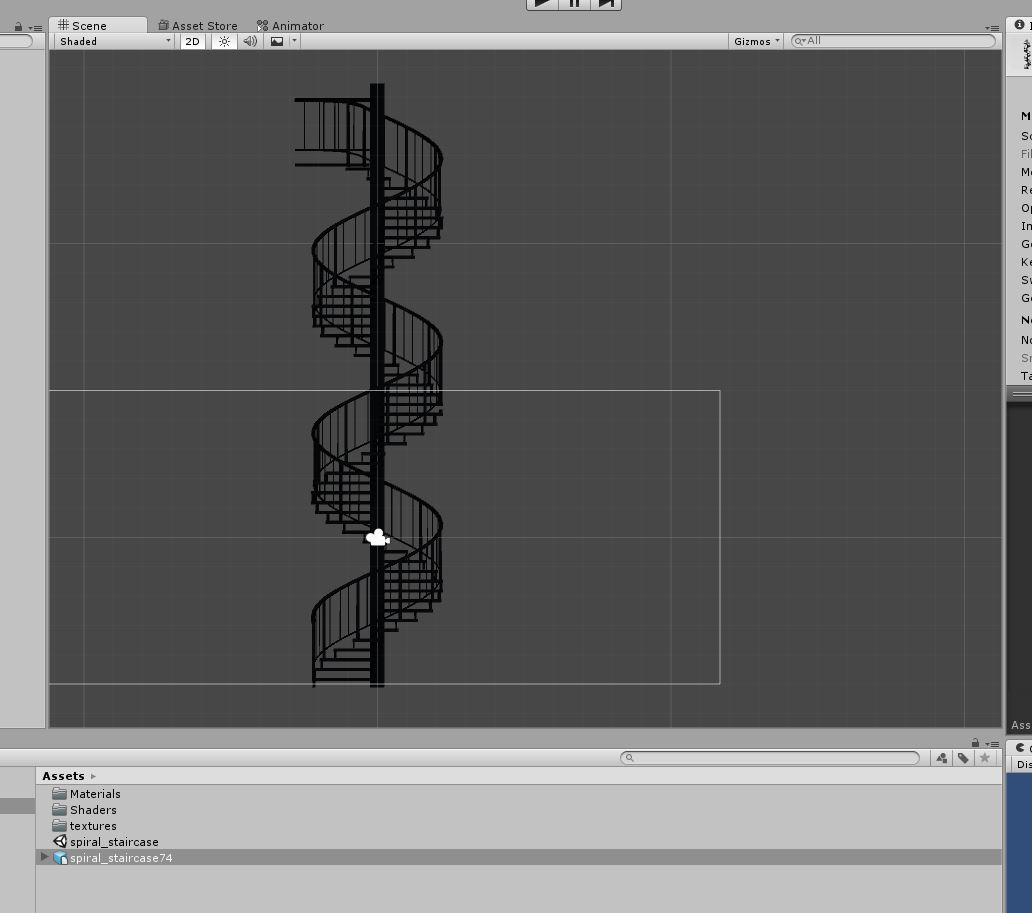Open the Shaded draw mode dropdown
The image size is (1032, 913).
pos(115,41)
